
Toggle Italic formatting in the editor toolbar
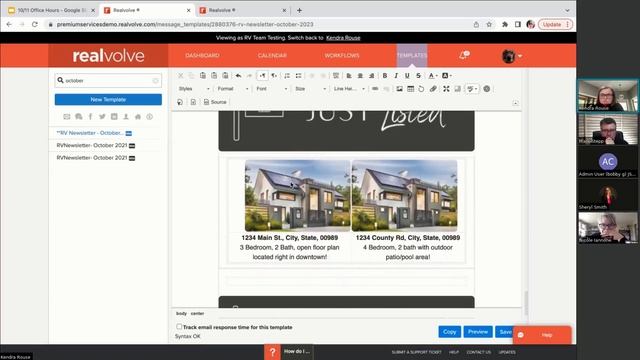point(396,76)
